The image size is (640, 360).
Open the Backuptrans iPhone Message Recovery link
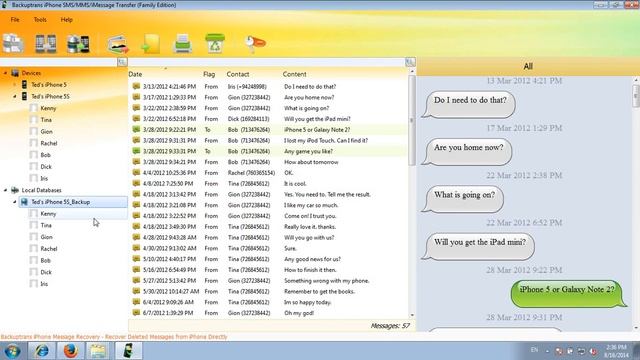[114, 337]
